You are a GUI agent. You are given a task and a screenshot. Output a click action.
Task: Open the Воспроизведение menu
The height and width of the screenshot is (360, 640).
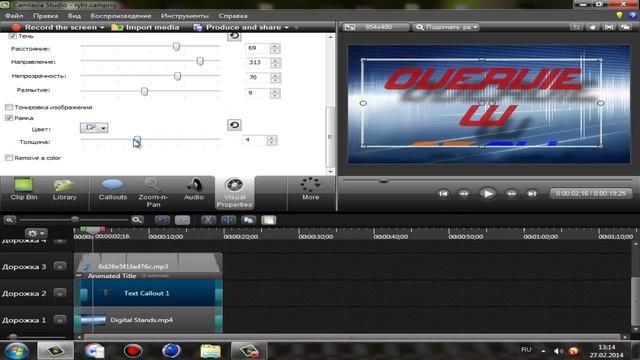(121, 16)
